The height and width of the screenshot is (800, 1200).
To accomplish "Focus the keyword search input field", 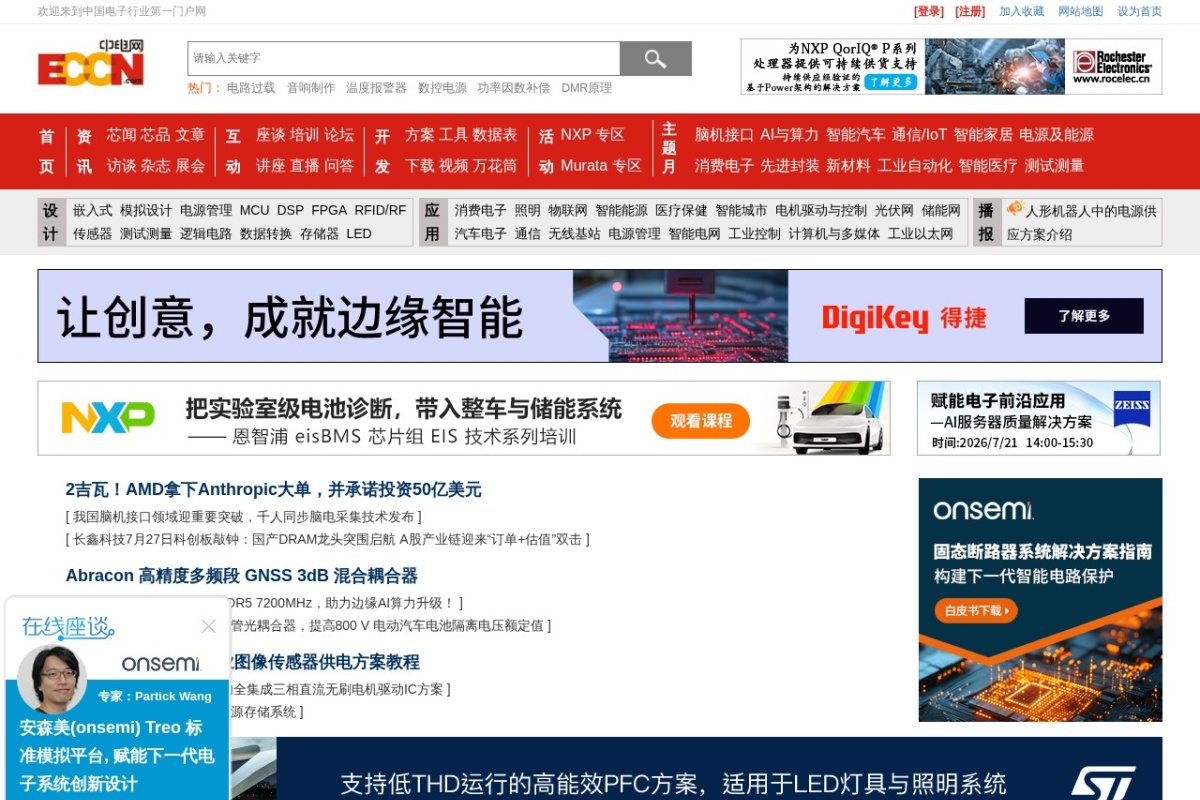I will (404, 58).
